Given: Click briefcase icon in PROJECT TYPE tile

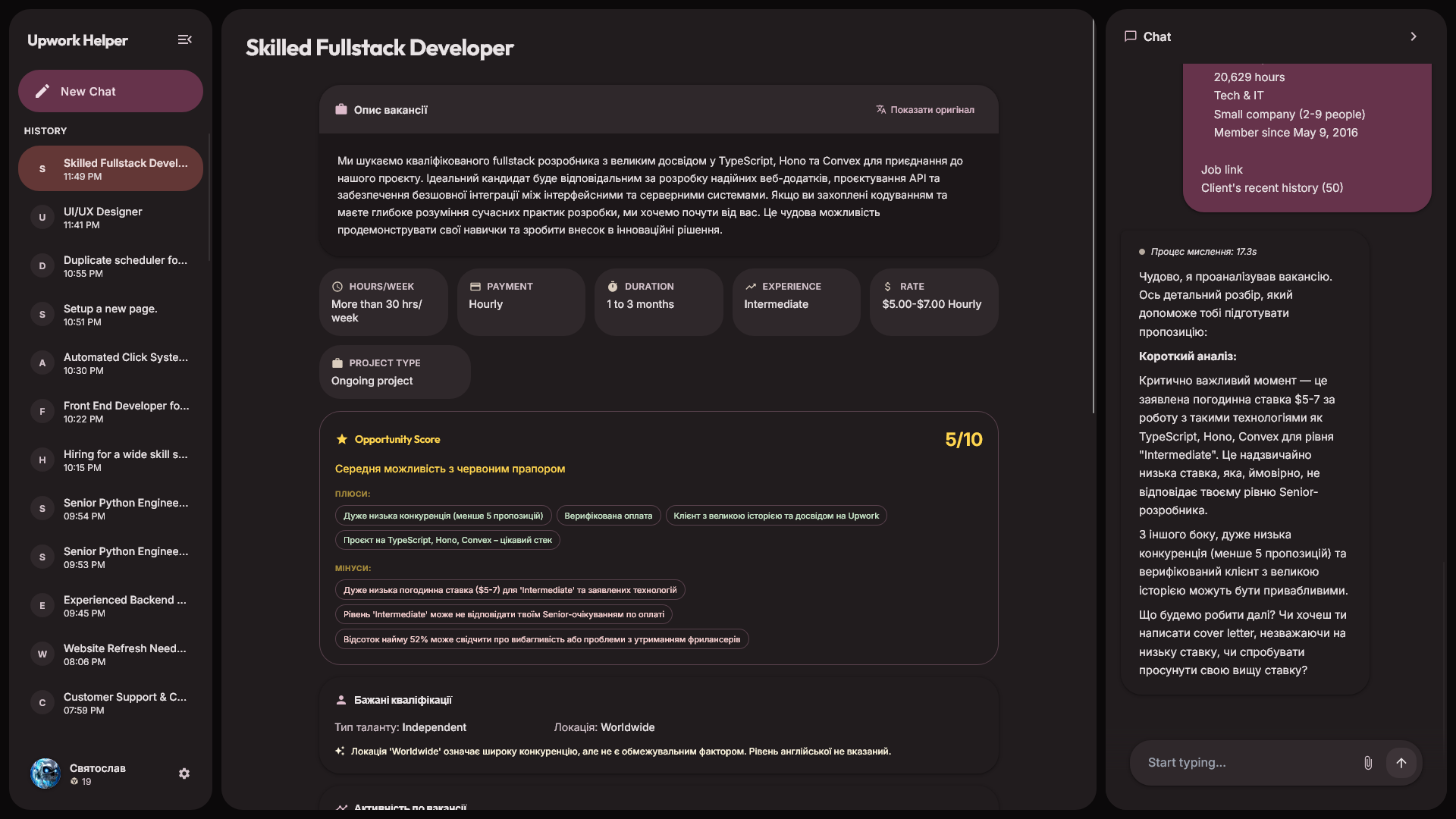Looking at the screenshot, I should point(337,363).
